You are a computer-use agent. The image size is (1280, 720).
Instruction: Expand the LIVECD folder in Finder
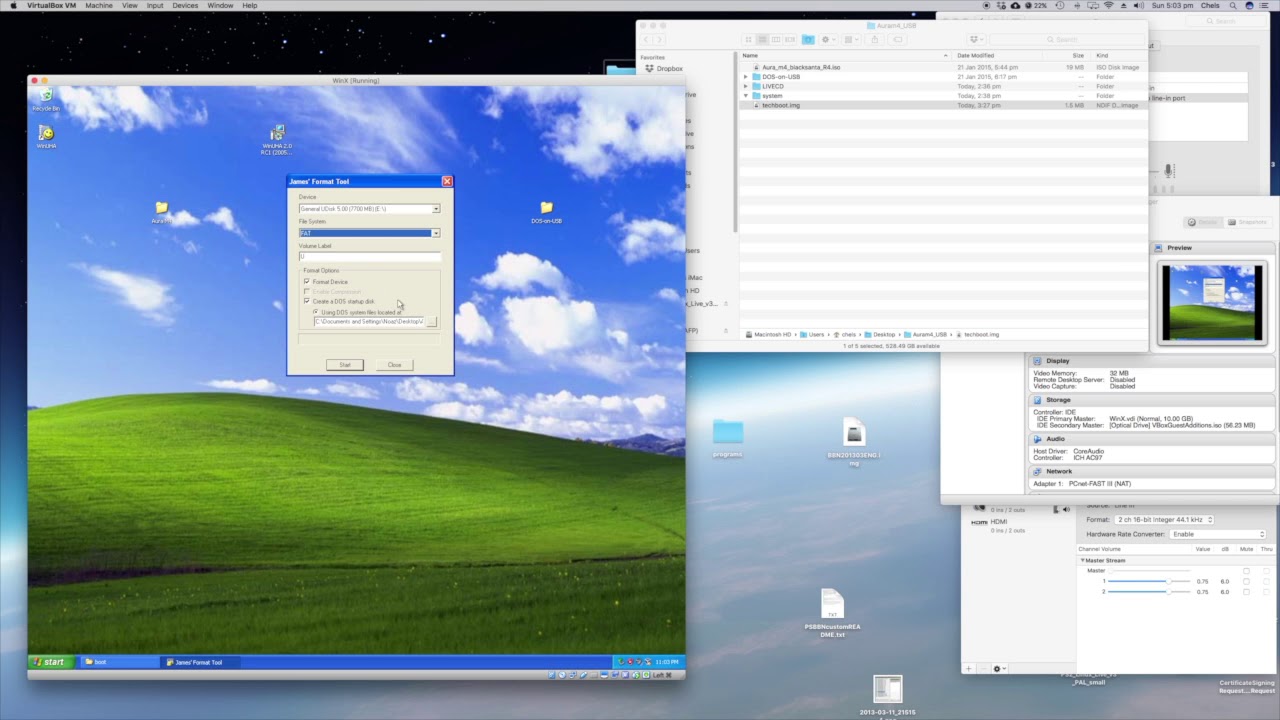pyautogui.click(x=745, y=86)
